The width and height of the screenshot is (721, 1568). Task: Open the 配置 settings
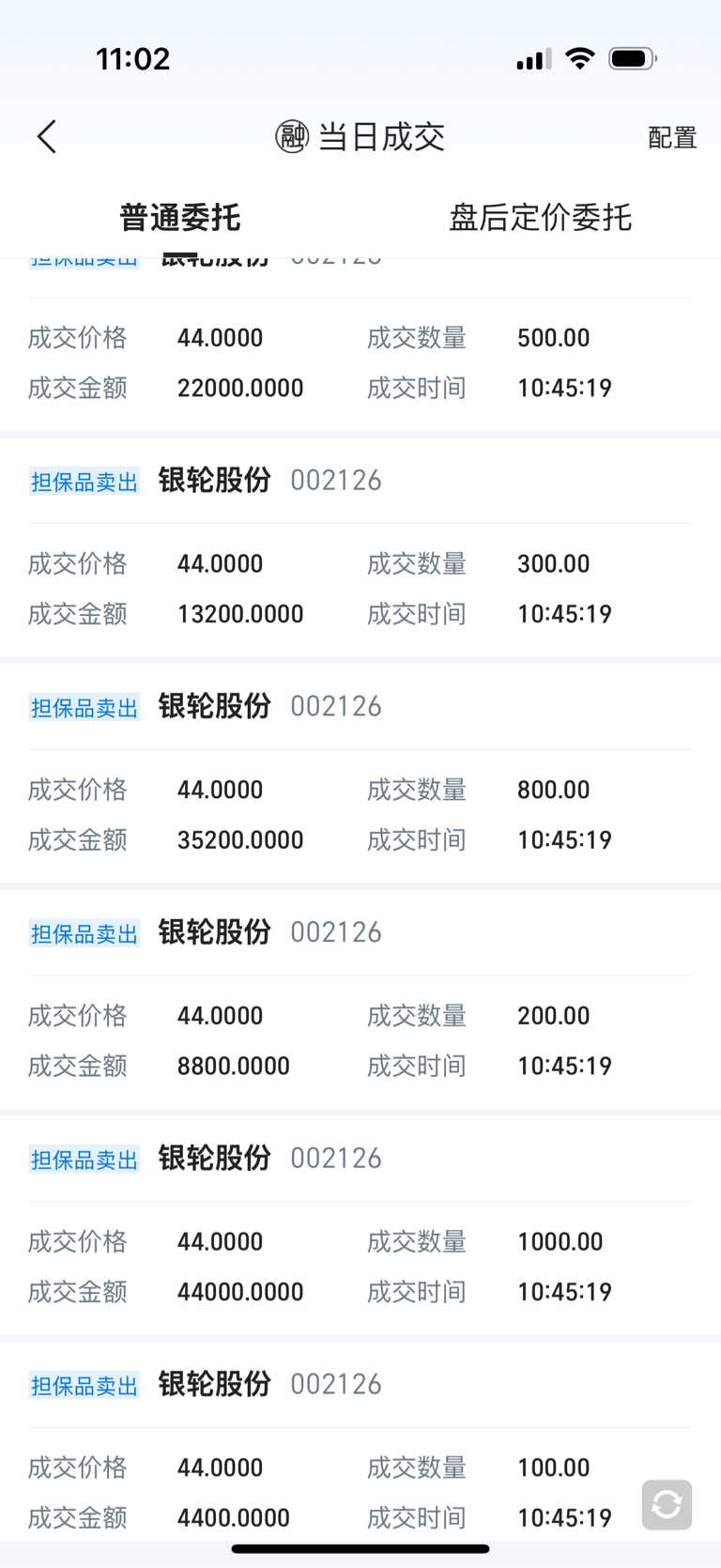(x=672, y=138)
